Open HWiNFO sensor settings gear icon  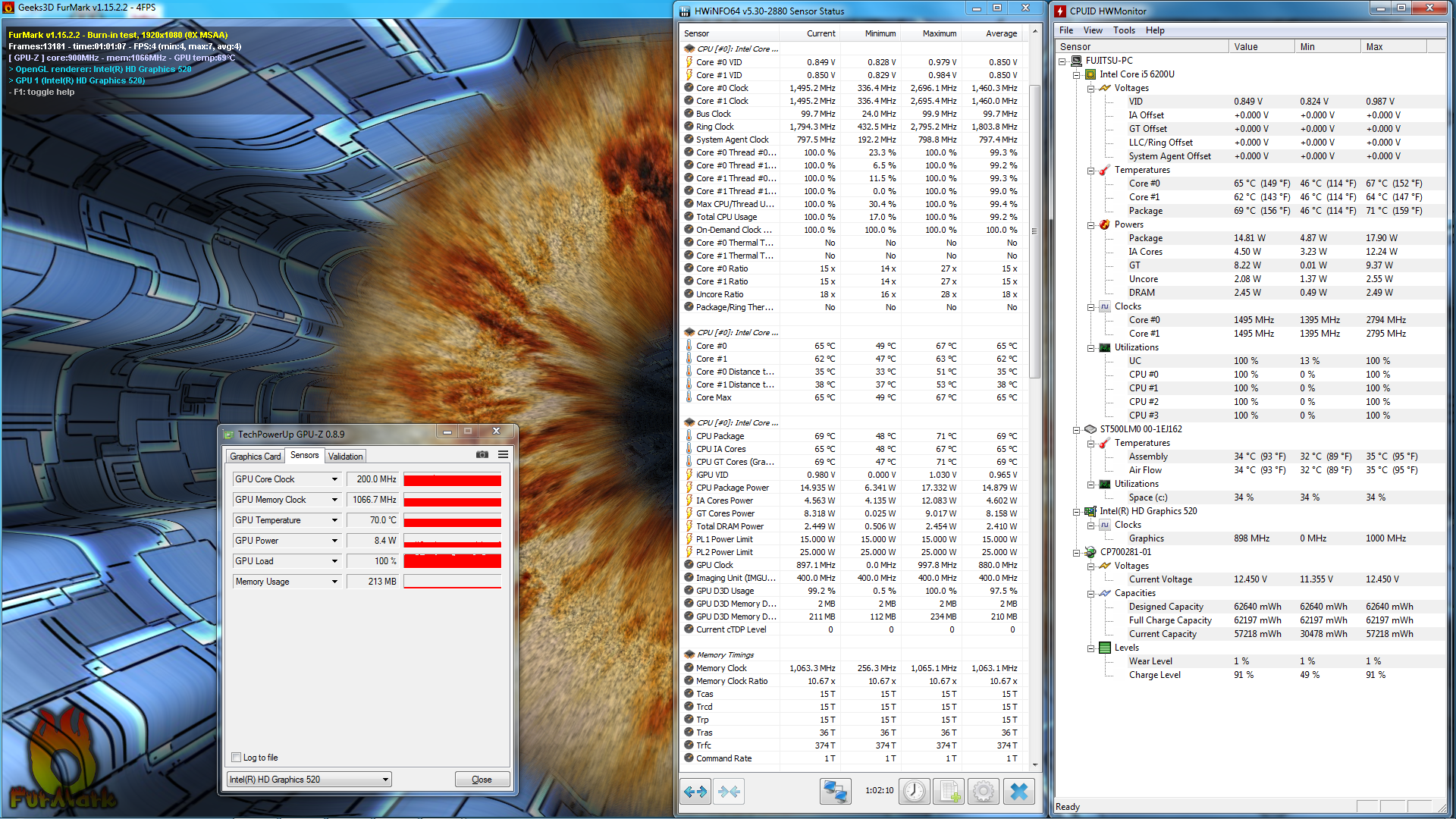click(984, 792)
